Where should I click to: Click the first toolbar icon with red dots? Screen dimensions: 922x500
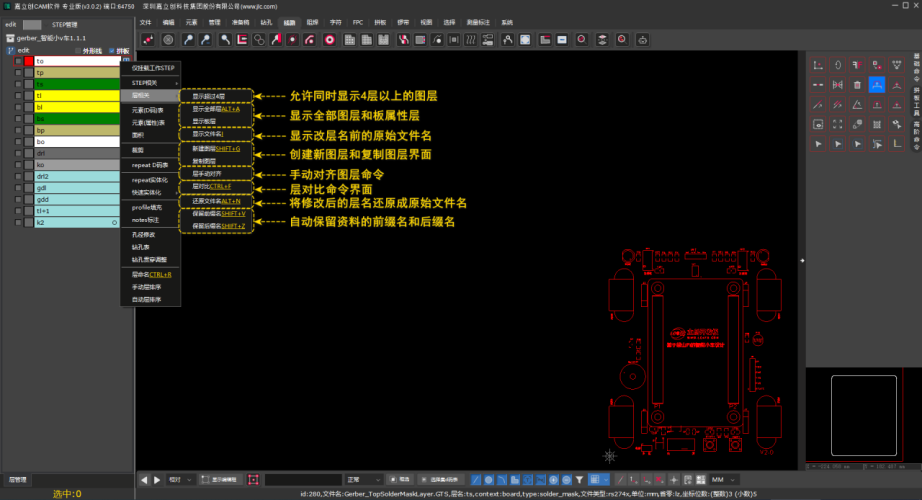click(148, 40)
